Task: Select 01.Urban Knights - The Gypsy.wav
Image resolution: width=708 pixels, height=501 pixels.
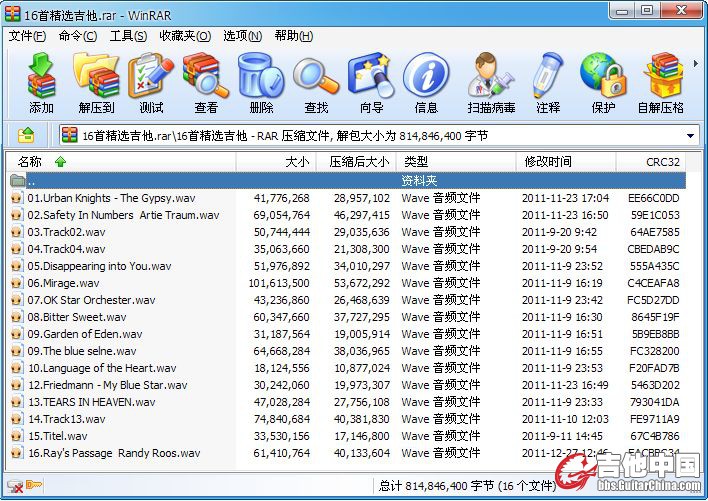Action: coord(111,198)
